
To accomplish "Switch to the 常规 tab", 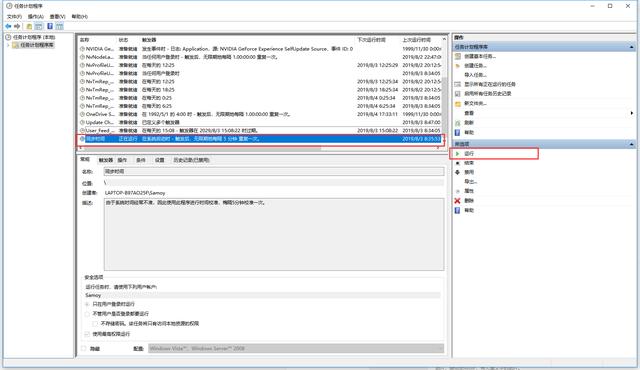I will point(85,160).
